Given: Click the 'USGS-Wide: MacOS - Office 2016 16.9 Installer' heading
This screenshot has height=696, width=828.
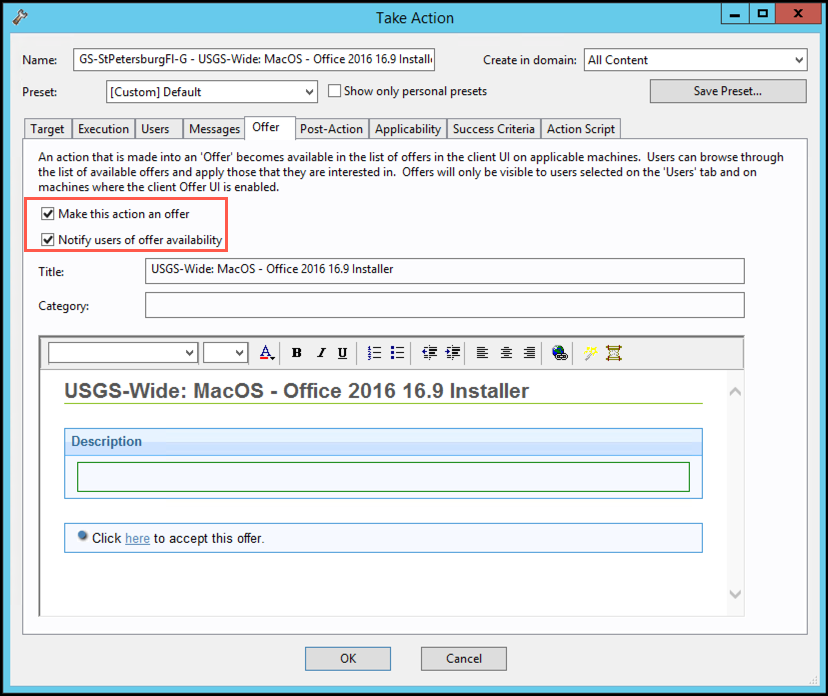Looking at the screenshot, I should pyautogui.click(x=296, y=391).
